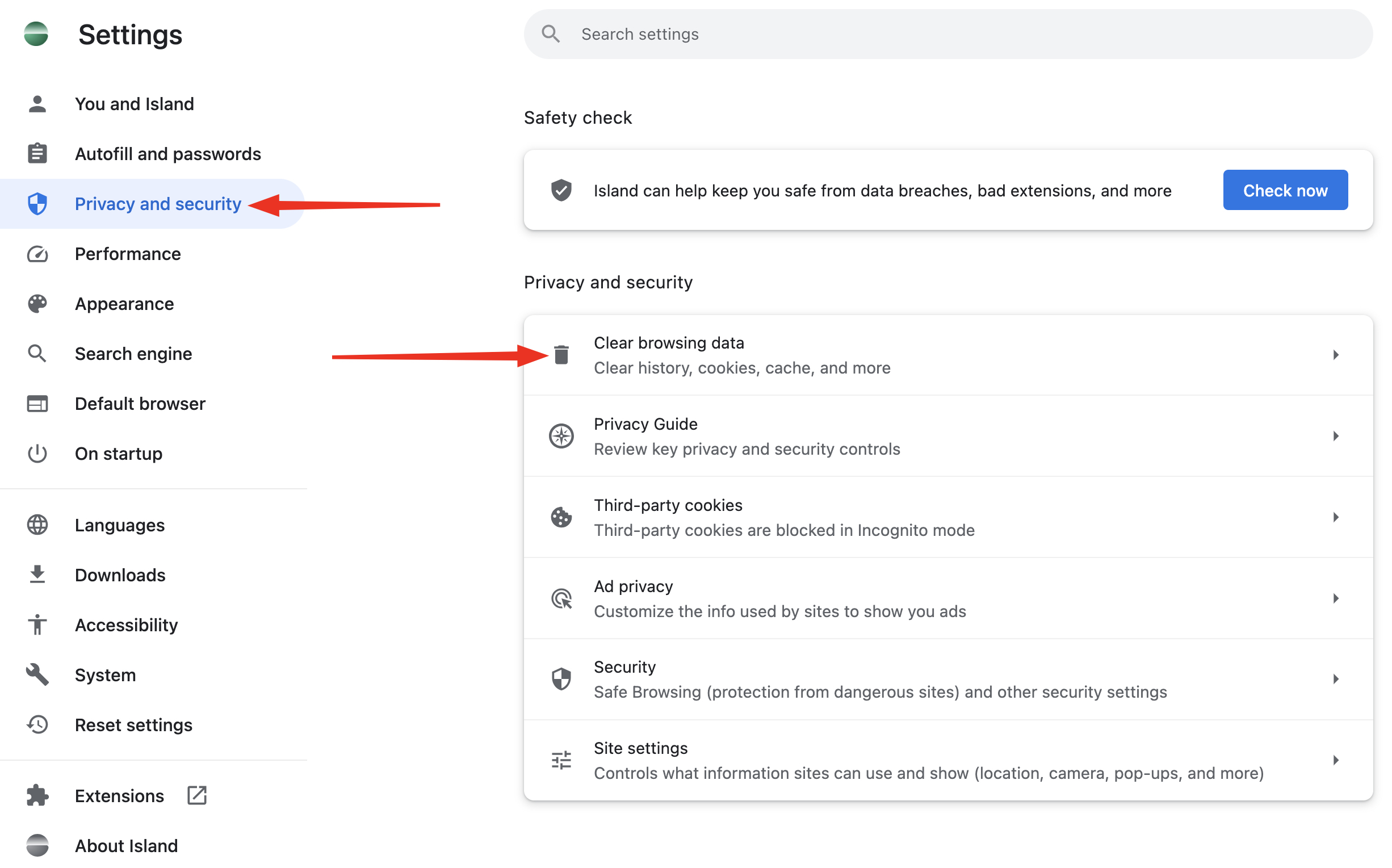The width and height of the screenshot is (1392, 868).
Task: Open the Performance section
Action: click(152, 254)
